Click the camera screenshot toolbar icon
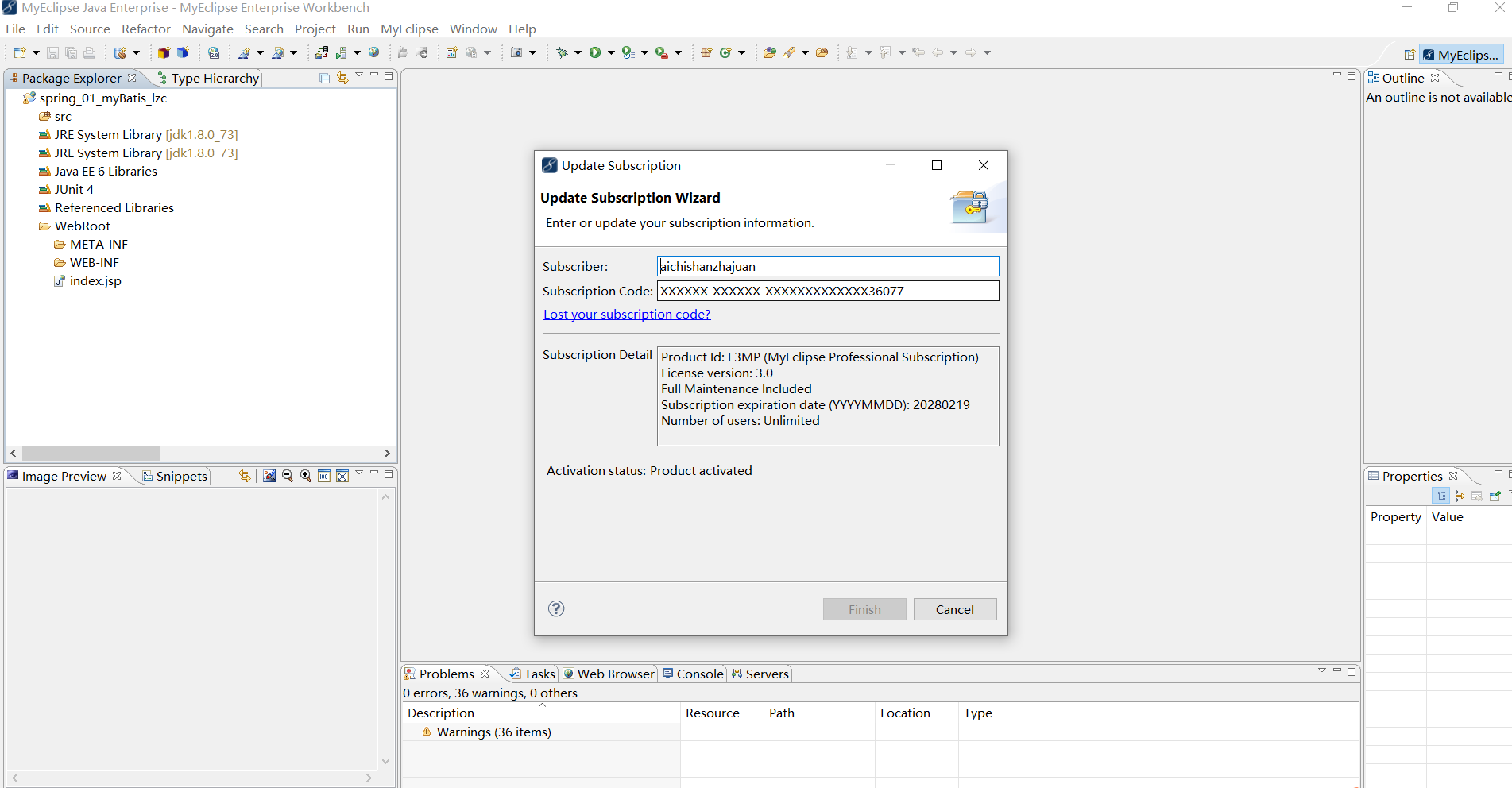Viewport: 1512px width, 788px height. click(x=516, y=52)
